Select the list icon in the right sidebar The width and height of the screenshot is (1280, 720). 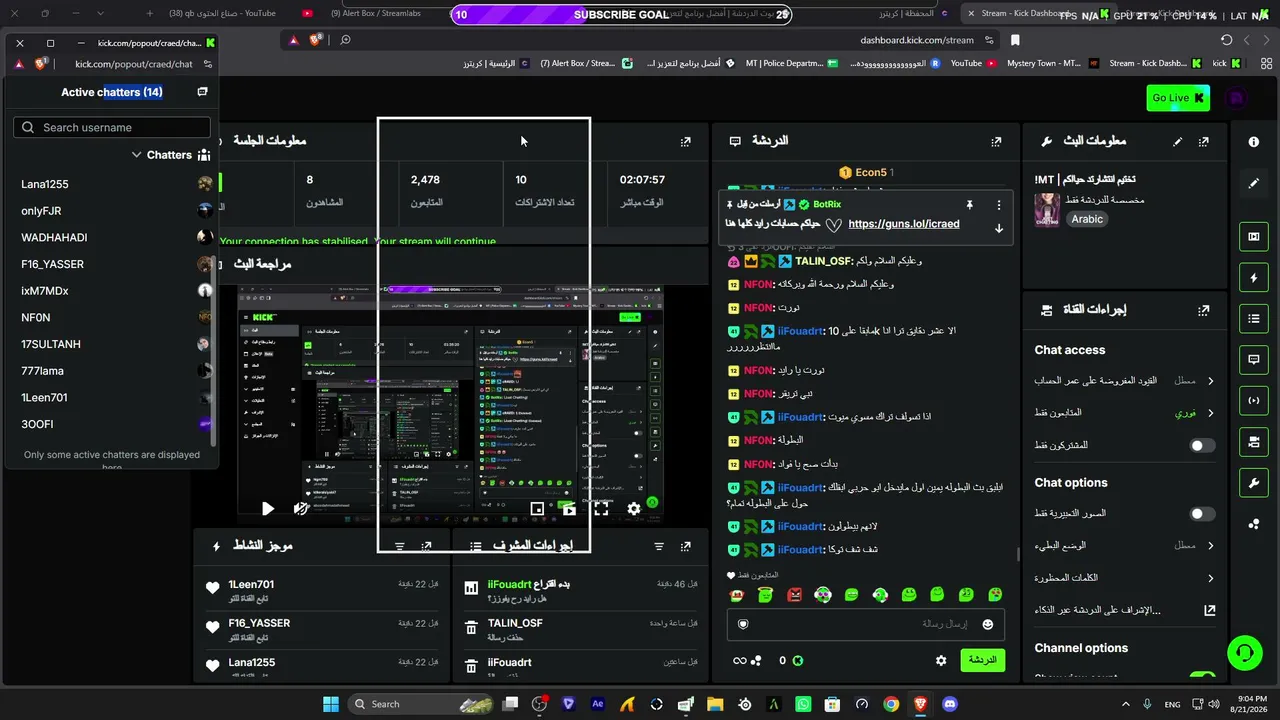click(x=1253, y=319)
